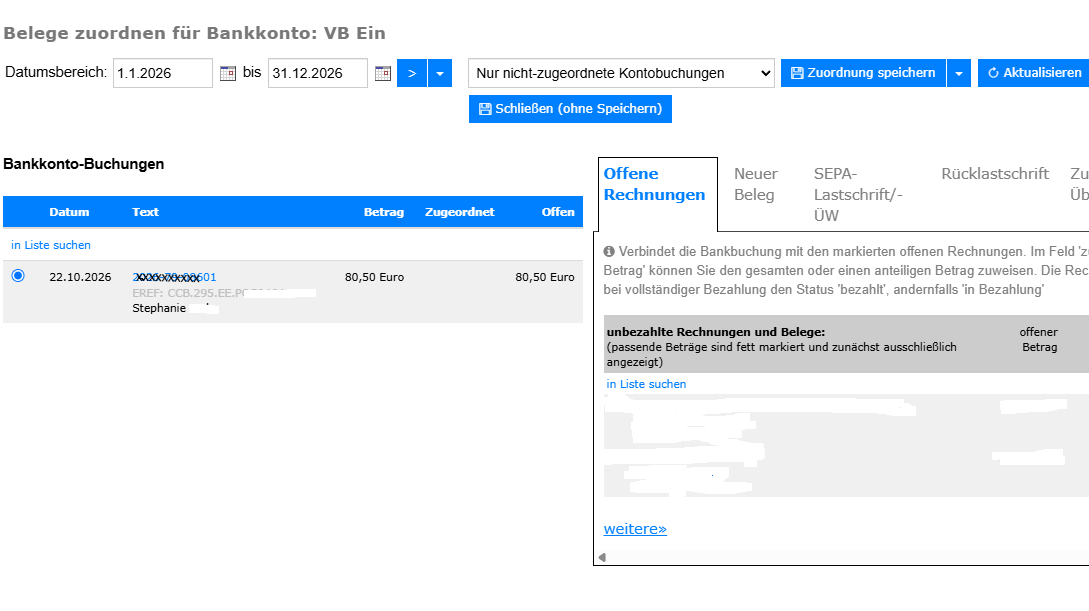Expand the date range arrow dropdown
Image resolution: width=1089 pixels, height=611 pixels.
[x=440, y=73]
